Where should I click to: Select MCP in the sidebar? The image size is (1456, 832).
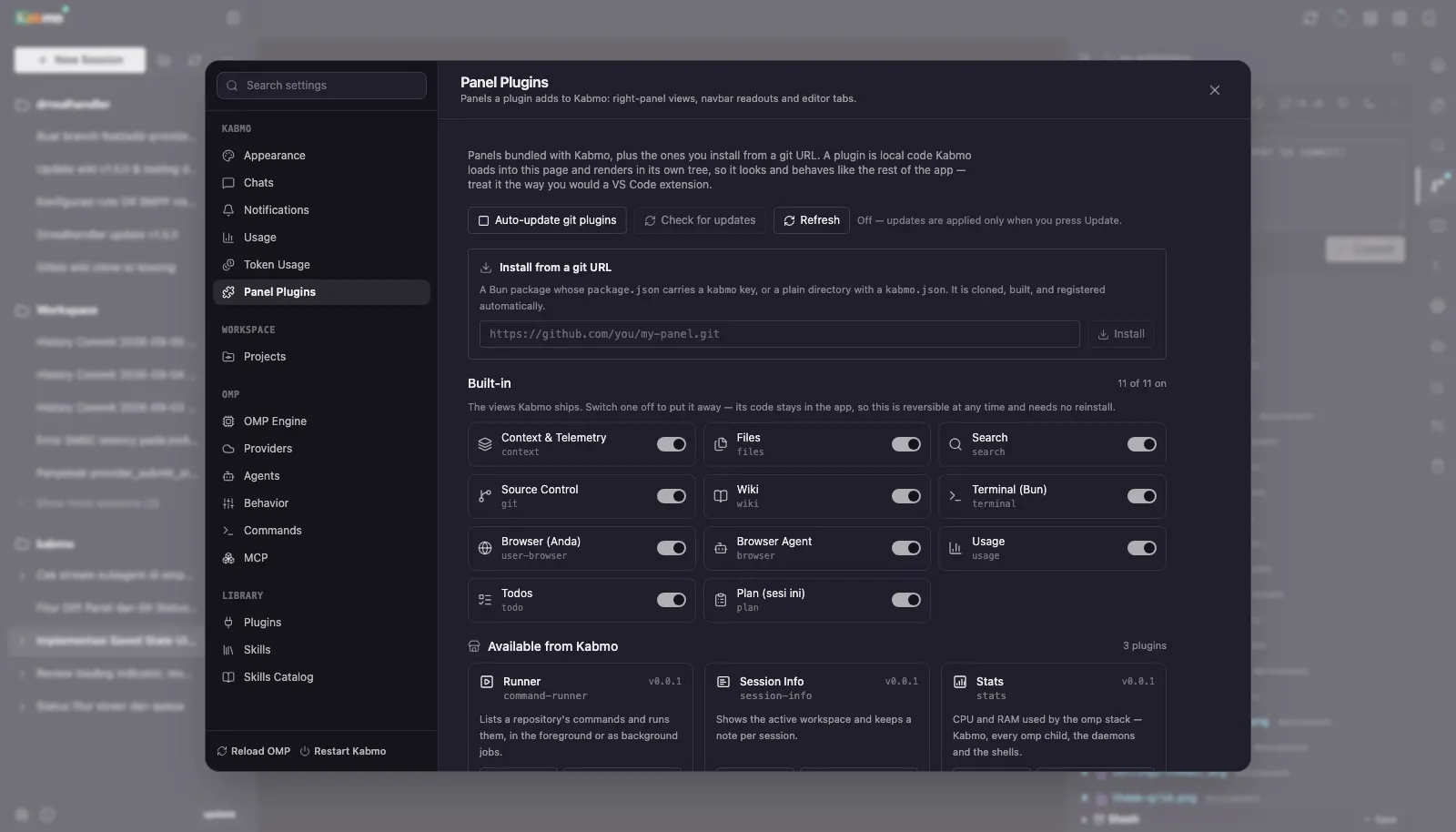321,558
